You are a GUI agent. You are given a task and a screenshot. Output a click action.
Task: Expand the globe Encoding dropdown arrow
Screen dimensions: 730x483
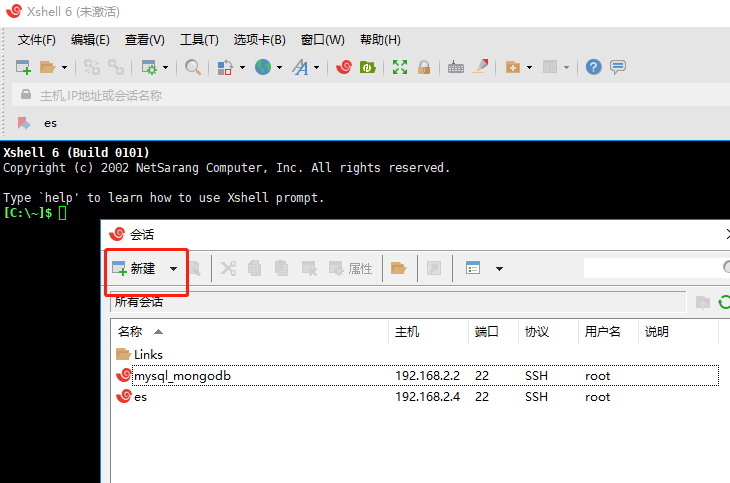[x=279, y=68]
